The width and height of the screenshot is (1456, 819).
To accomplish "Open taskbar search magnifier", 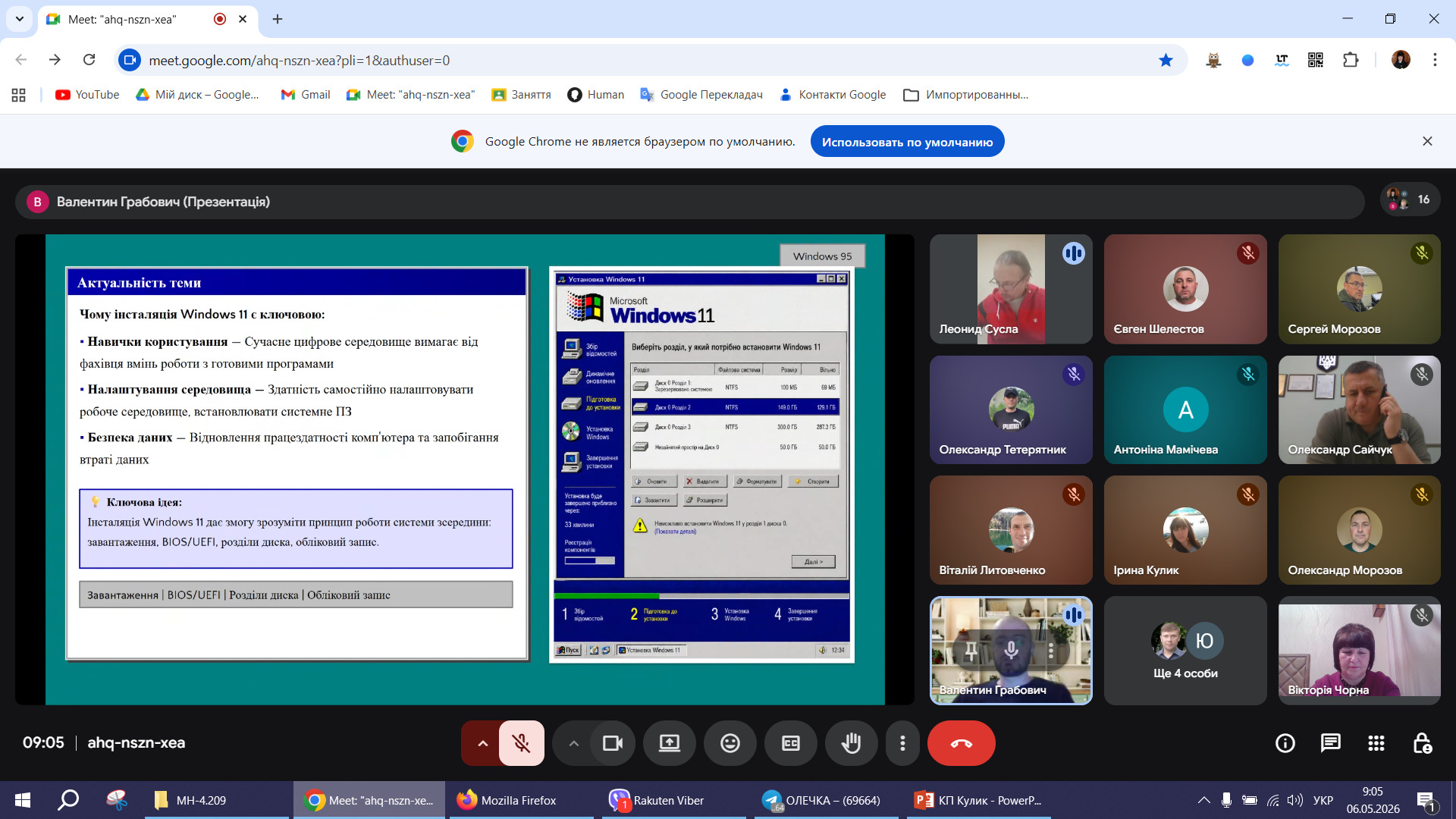I will pyautogui.click(x=68, y=800).
